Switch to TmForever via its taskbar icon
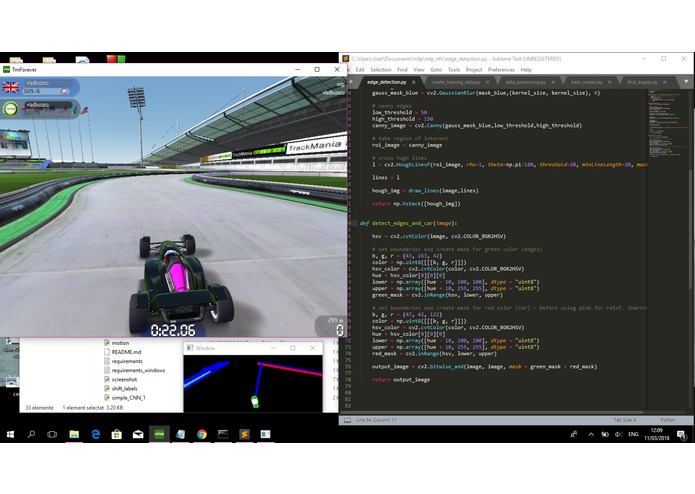This screenshot has width=695, height=494. pyautogui.click(x=159, y=434)
